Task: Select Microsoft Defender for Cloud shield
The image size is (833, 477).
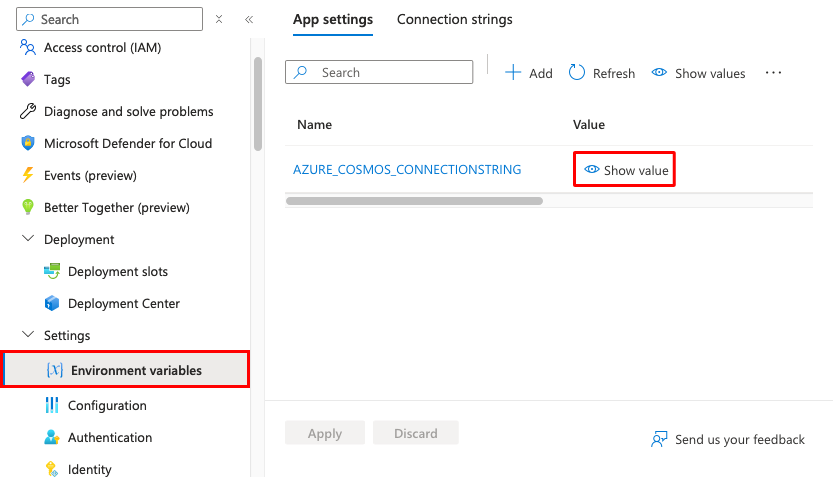Action: tap(27, 143)
